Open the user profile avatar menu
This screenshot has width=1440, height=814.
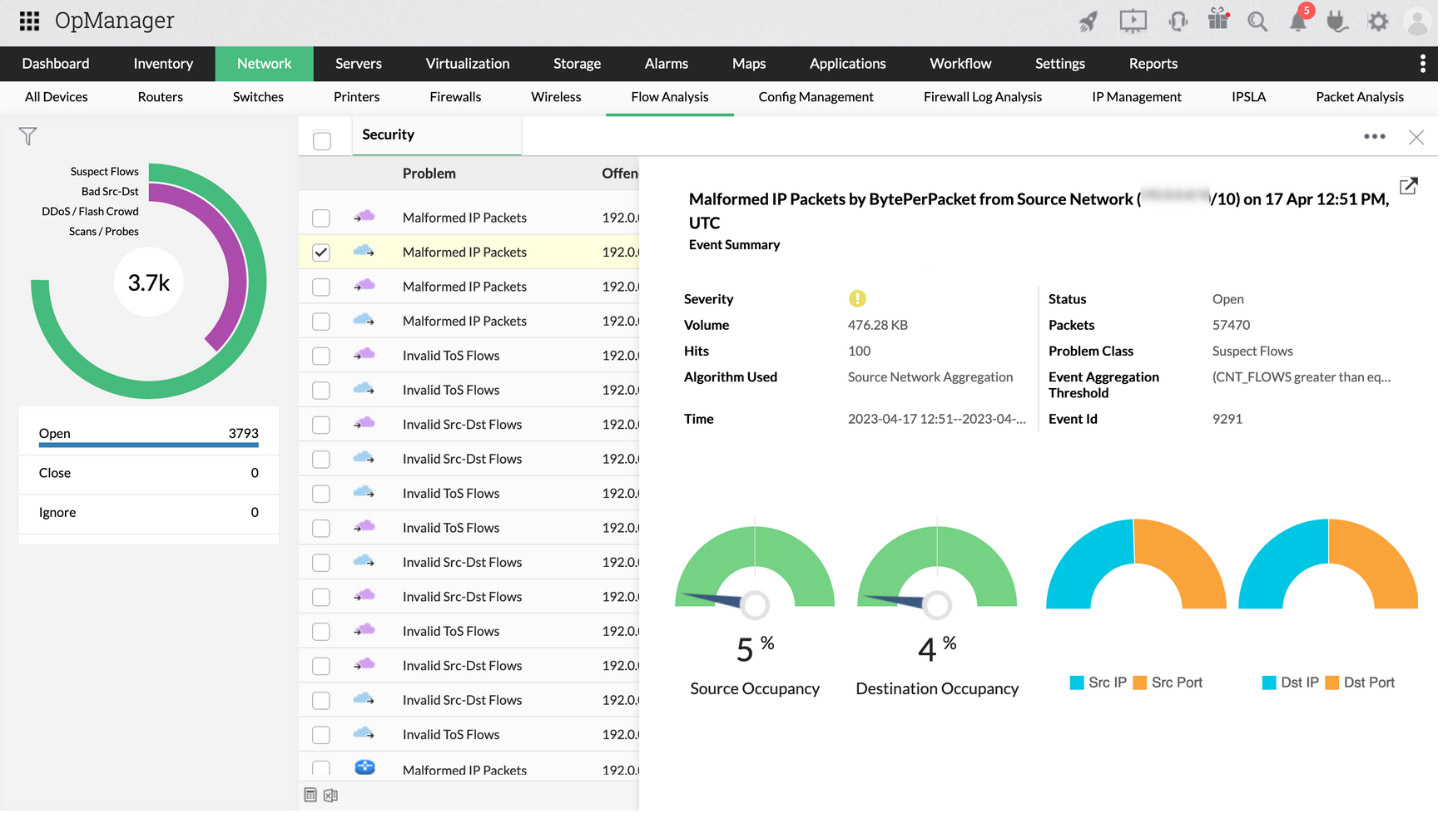[1417, 21]
